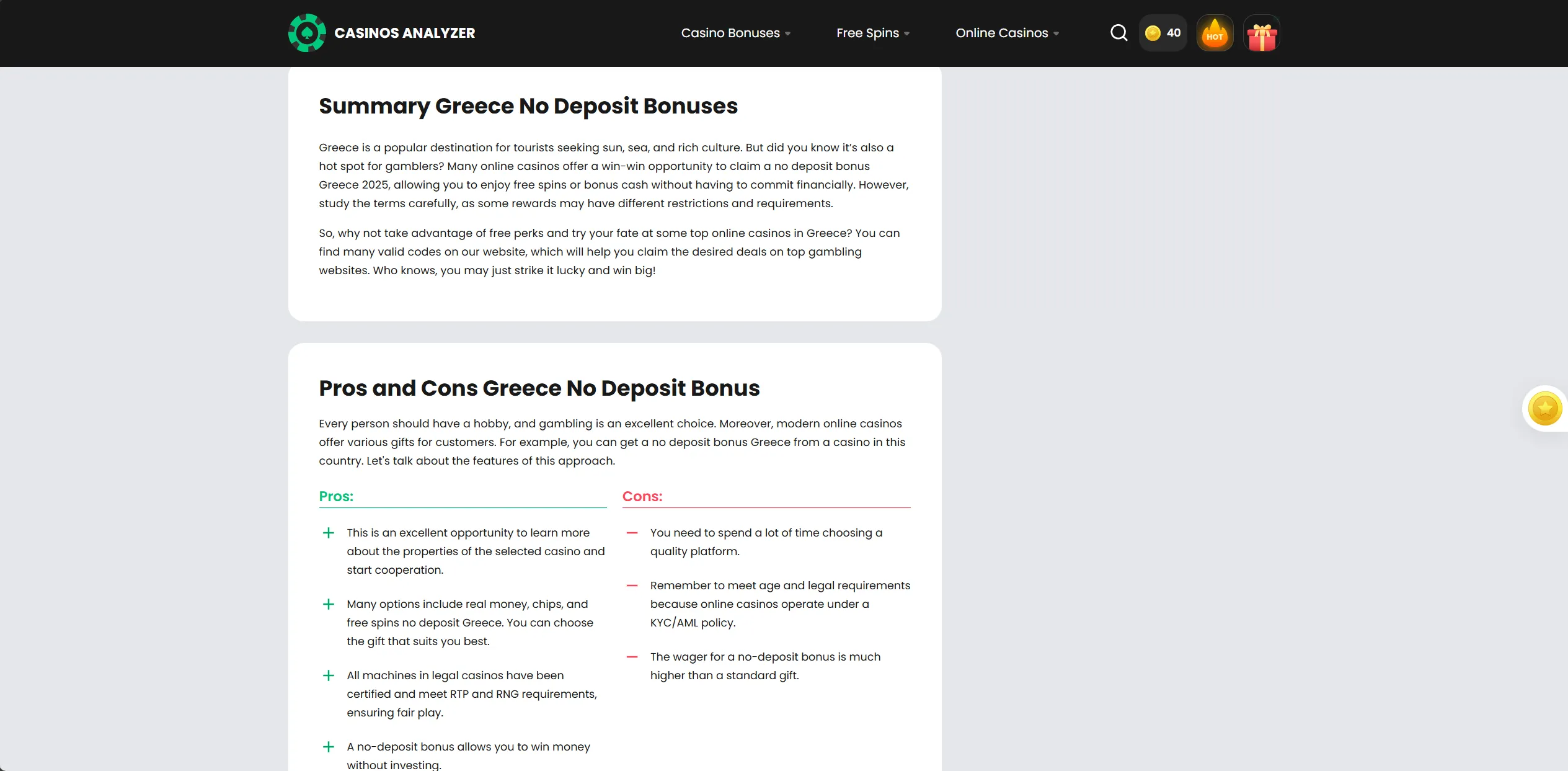This screenshot has height=771, width=1568.
Task: Open the coin balance showing 40
Action: 1163,33
